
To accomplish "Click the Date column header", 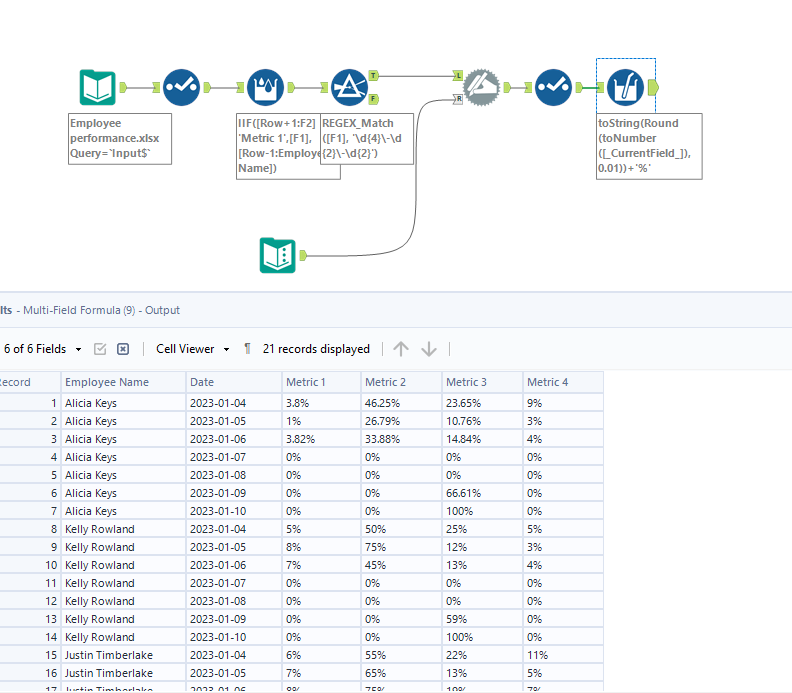I will click(234, 382).
